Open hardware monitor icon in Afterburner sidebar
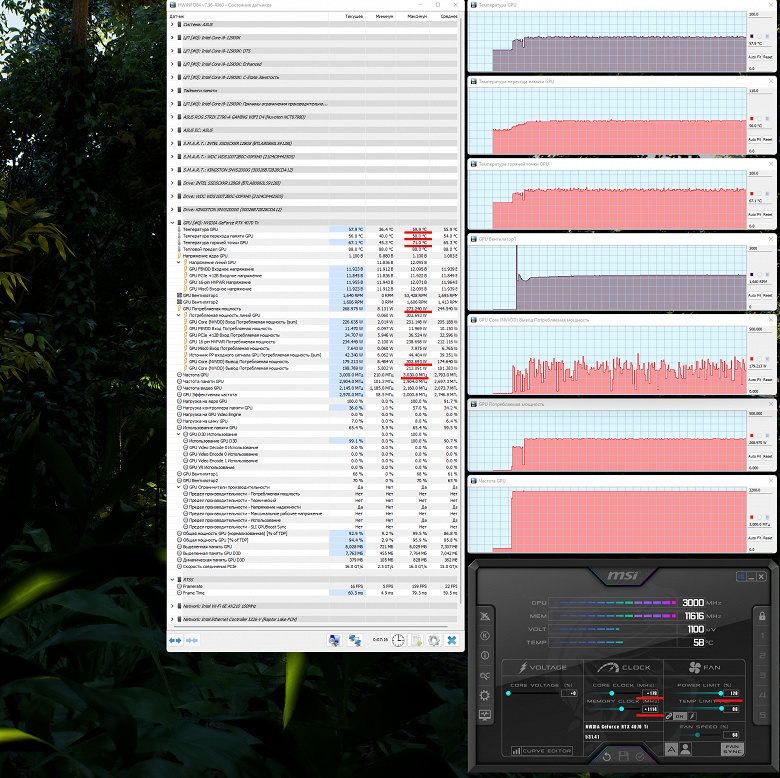780x778 pixels. [x=485, y=715]
